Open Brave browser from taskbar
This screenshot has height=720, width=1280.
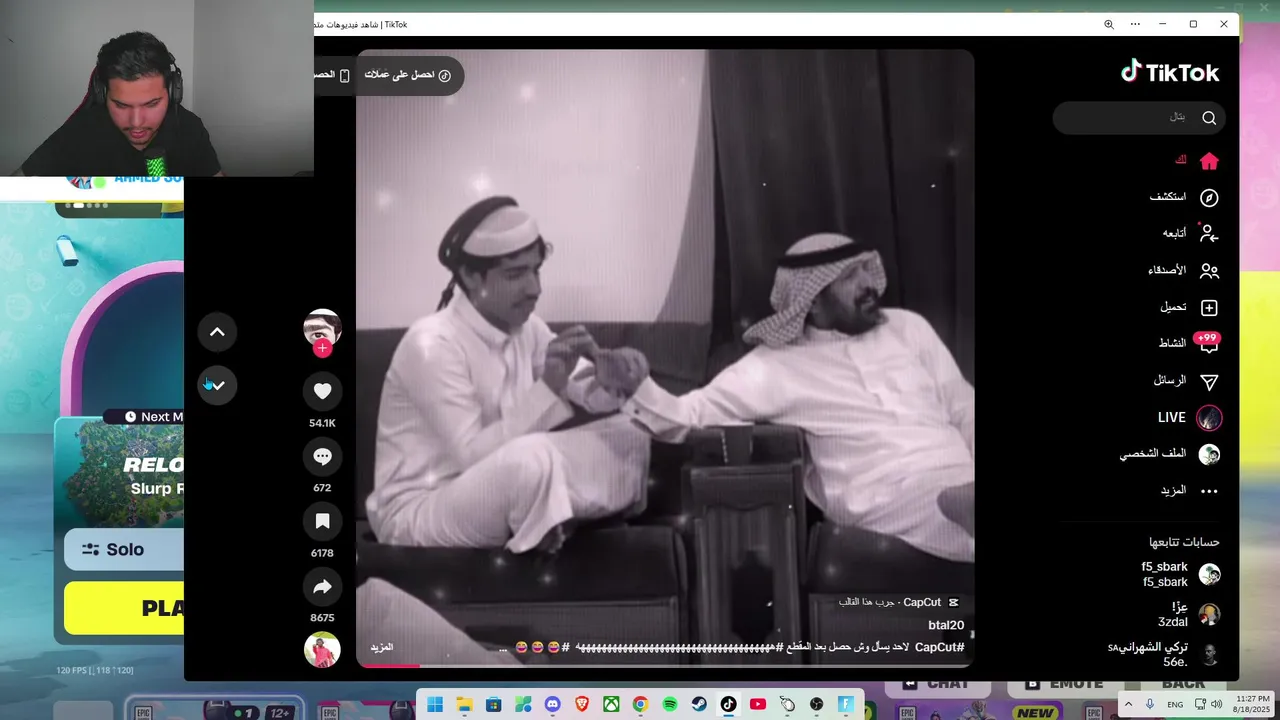tap(582, 704)
